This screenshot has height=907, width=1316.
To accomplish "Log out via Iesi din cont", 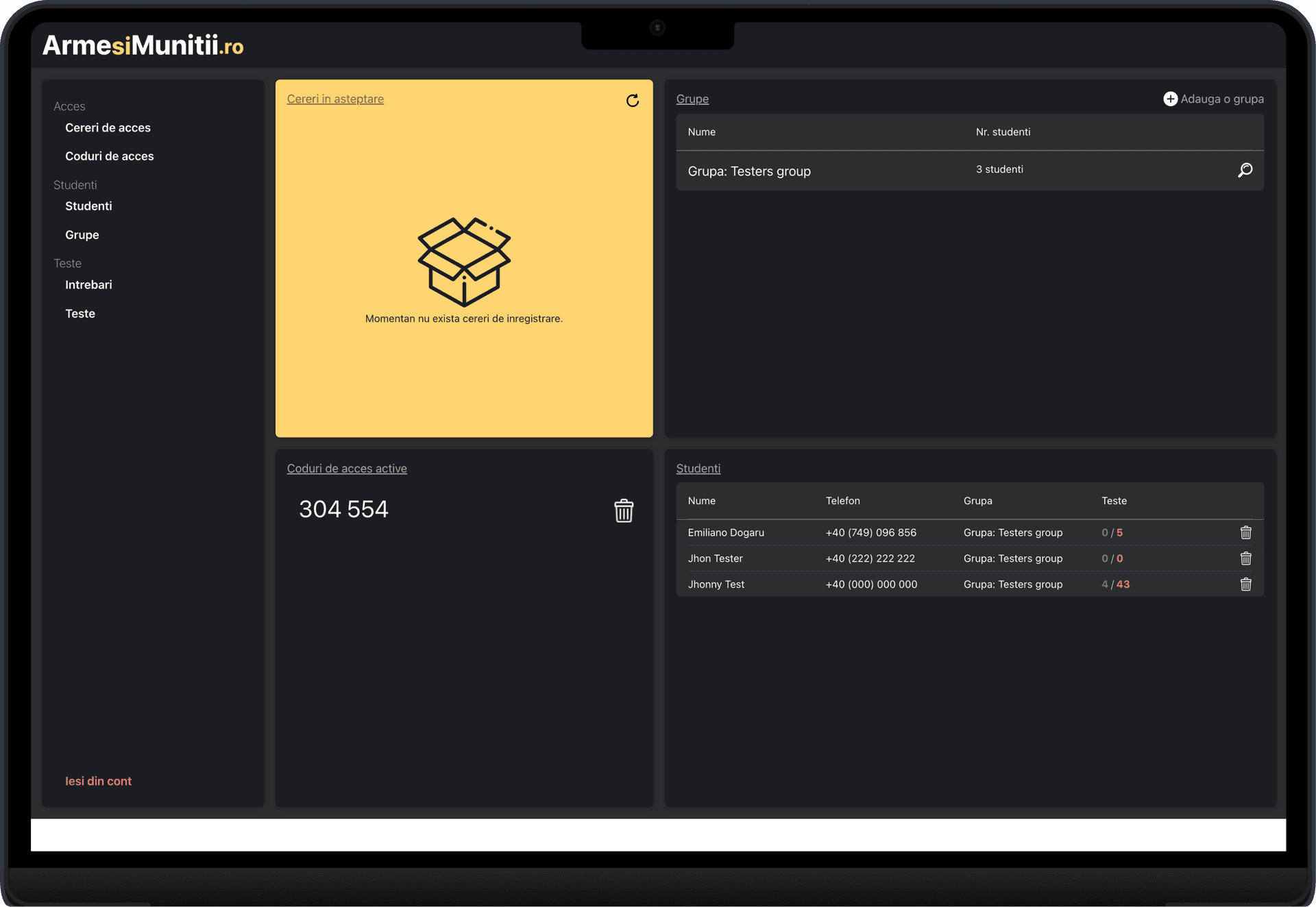I will pos(98,781).
